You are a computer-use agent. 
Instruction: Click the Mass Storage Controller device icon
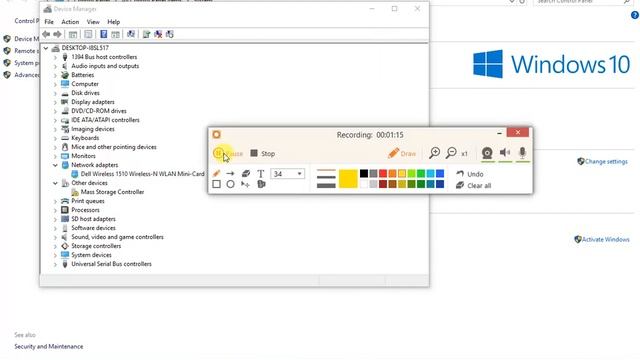tap(75, 192)
